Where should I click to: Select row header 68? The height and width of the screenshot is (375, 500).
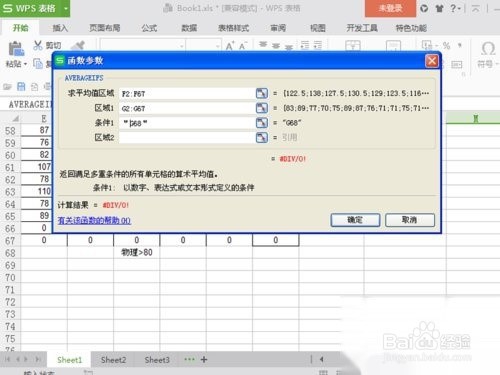(x=10, y=253)
